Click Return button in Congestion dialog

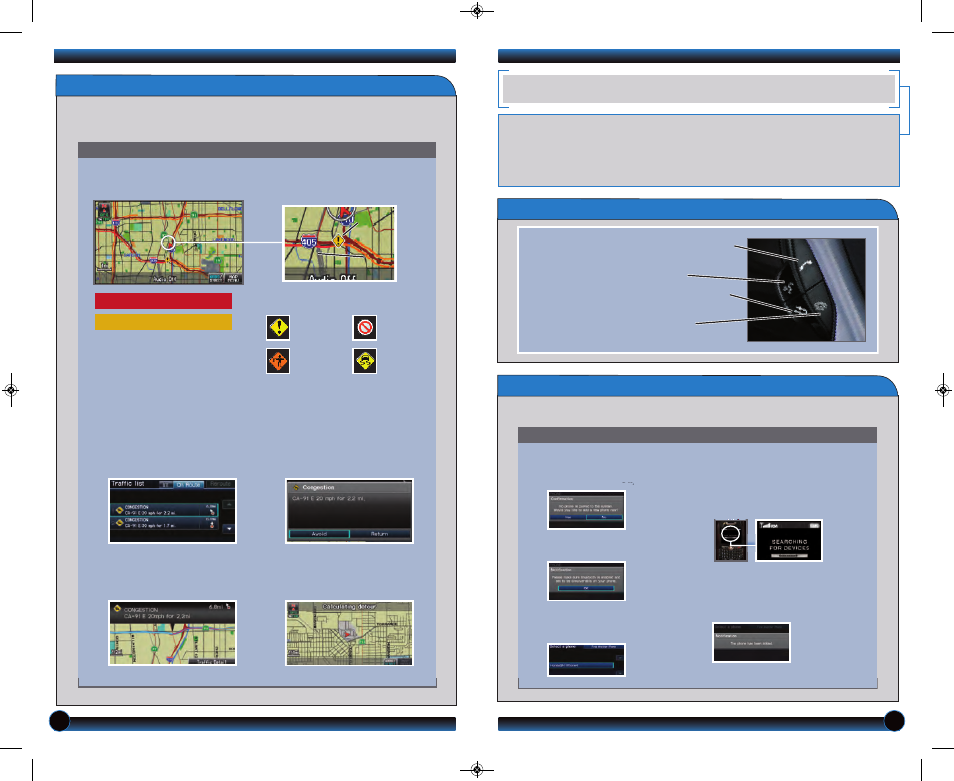tap(380, 534)
